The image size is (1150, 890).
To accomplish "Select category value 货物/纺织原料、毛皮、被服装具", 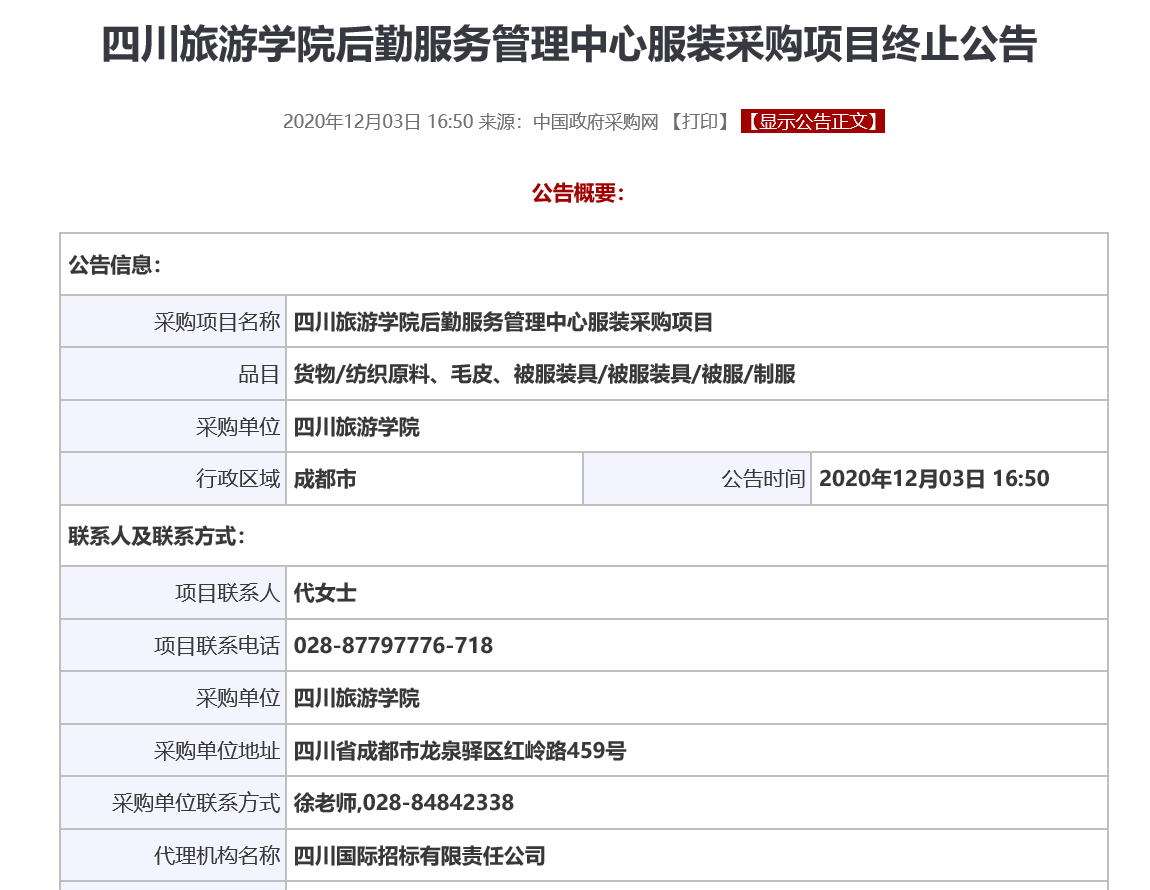I will tap(544, 374).
